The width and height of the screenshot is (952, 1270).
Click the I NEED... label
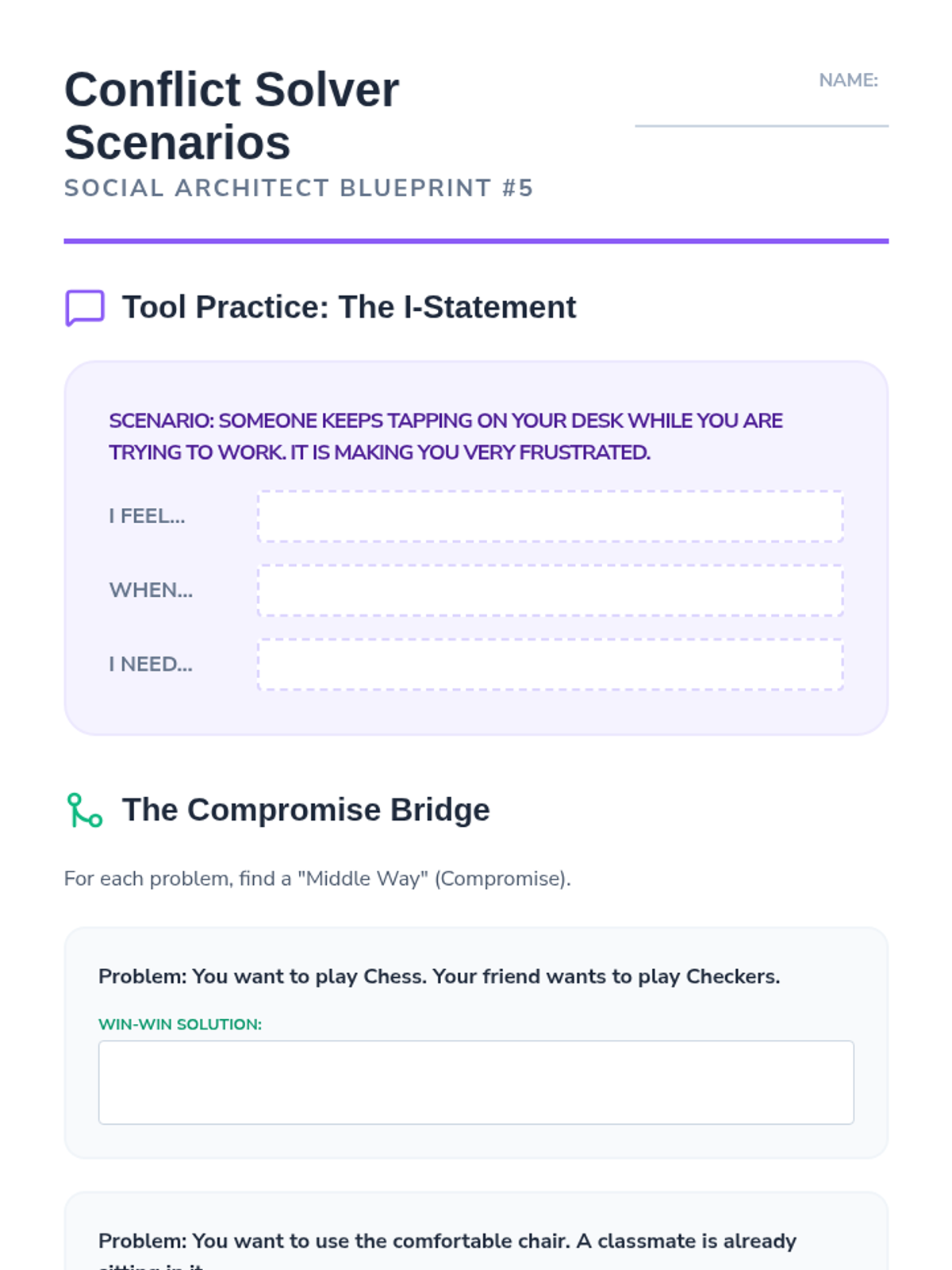[151, 664]
